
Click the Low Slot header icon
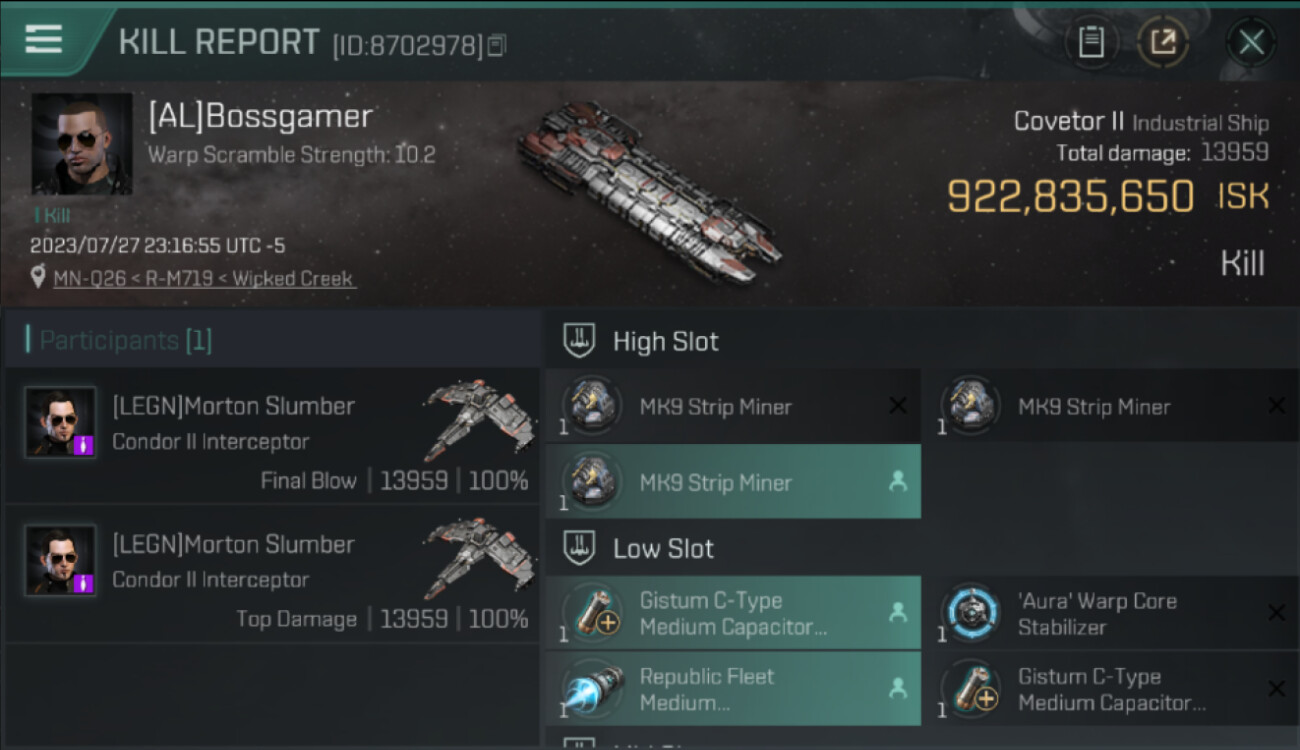click(581, 547)
